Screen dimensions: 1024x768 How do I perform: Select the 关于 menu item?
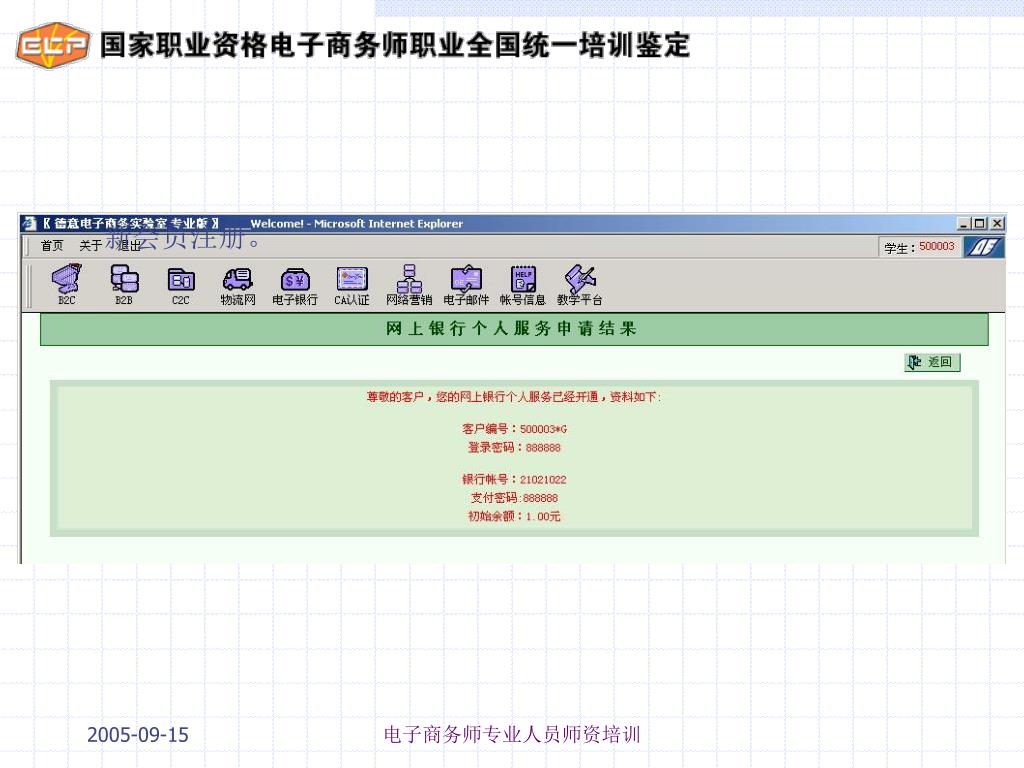(90, 246)
